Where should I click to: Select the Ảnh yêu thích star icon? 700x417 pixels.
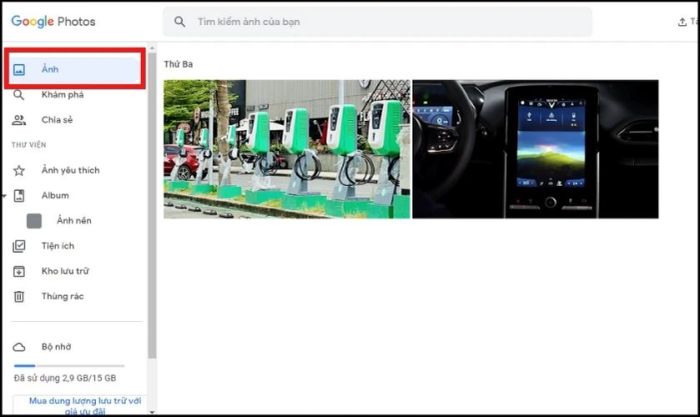pos(19,170)
